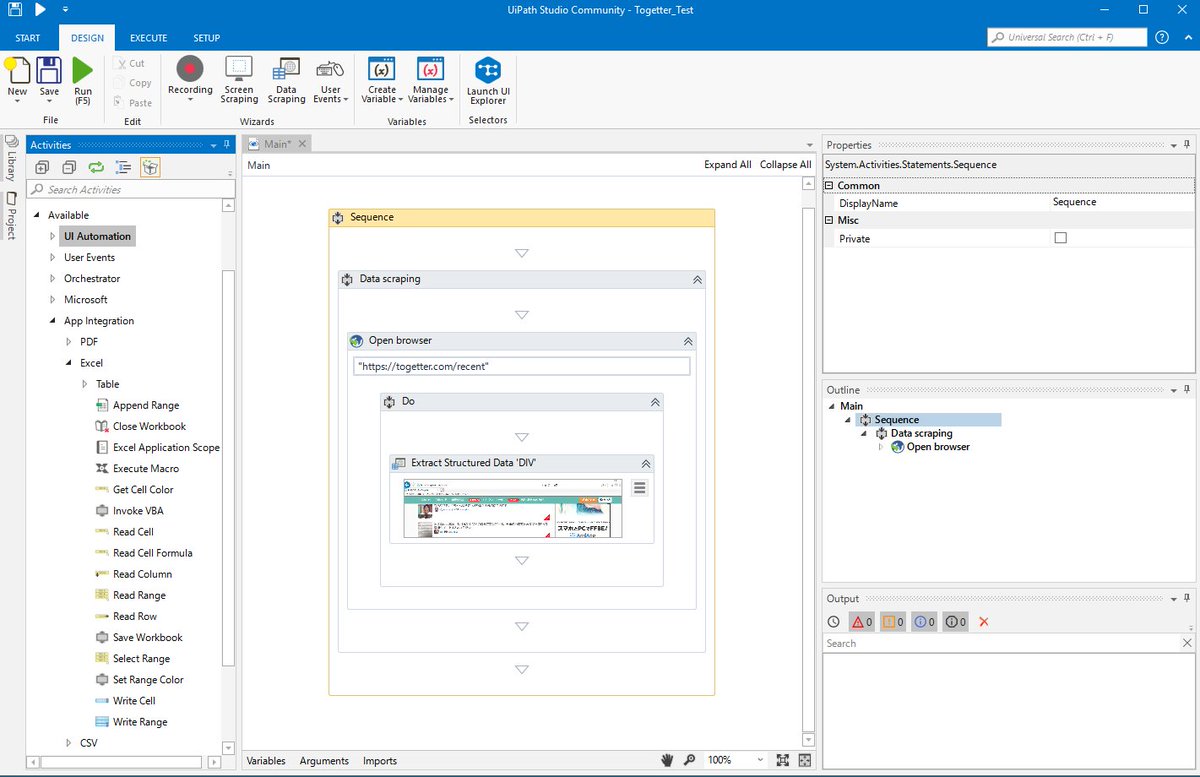Screen dimensions: 1200x777
Task: Click Collapse All link
Action: (786, 165)
